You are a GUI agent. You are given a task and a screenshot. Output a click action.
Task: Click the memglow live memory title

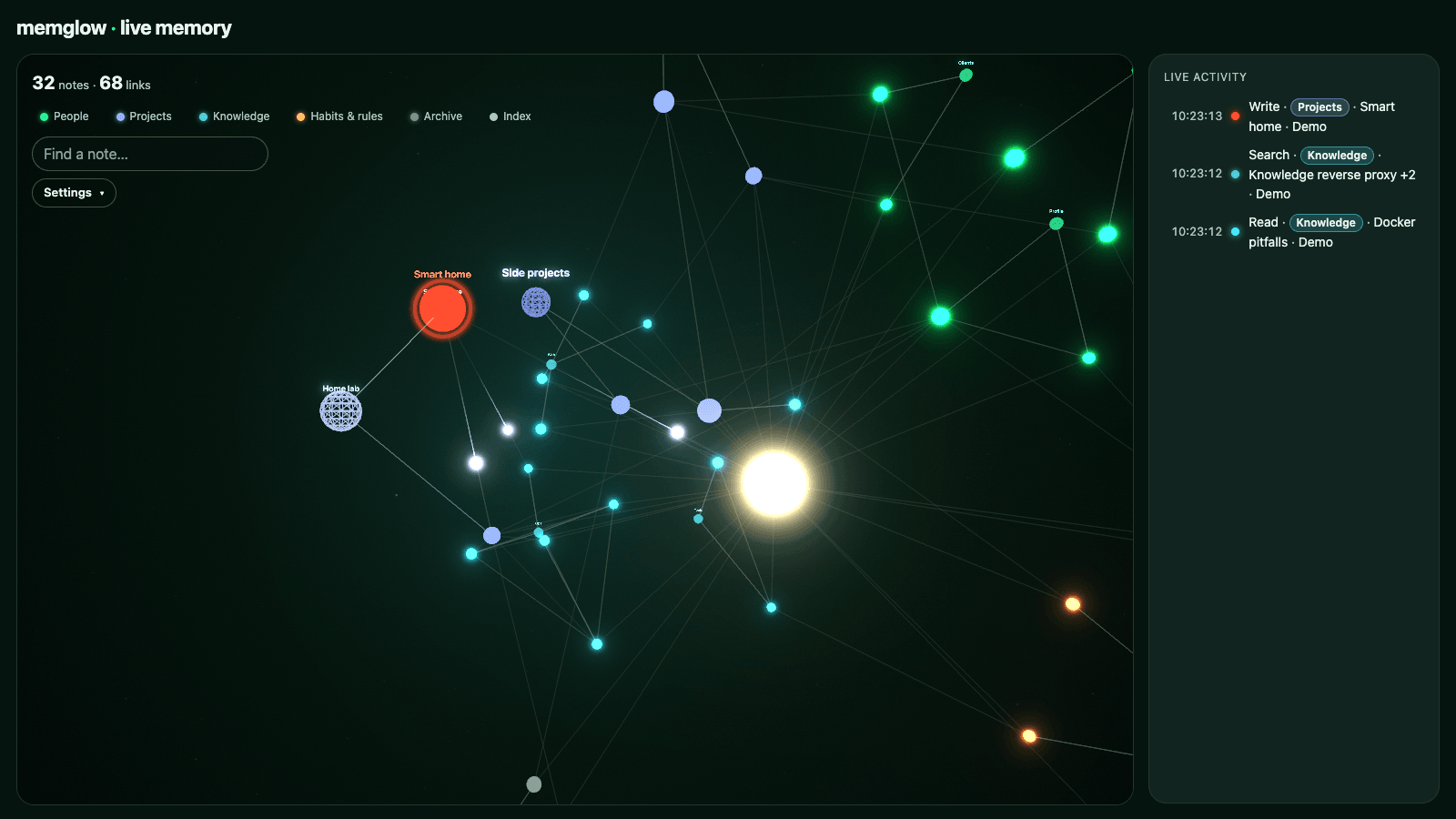pos(124,28)
